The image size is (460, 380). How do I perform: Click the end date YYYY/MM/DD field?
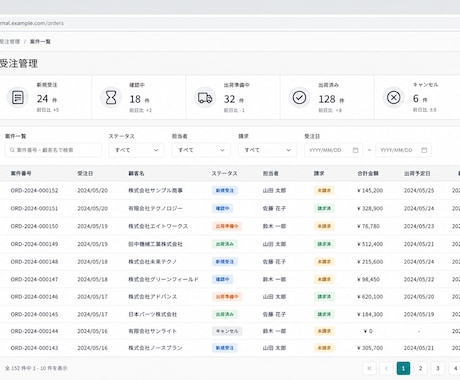tap(403, 150)
